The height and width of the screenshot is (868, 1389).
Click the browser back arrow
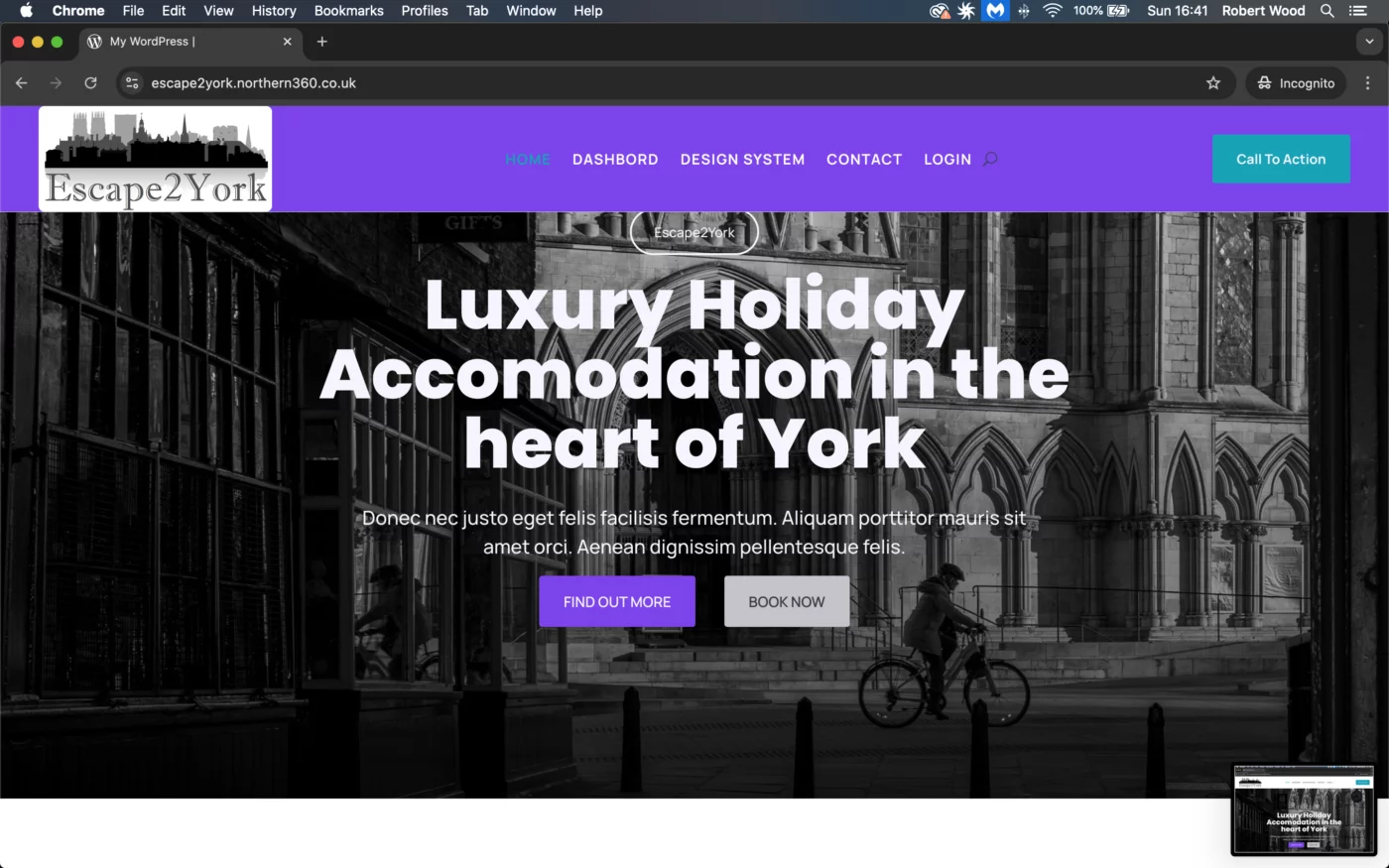click(22, 83)
